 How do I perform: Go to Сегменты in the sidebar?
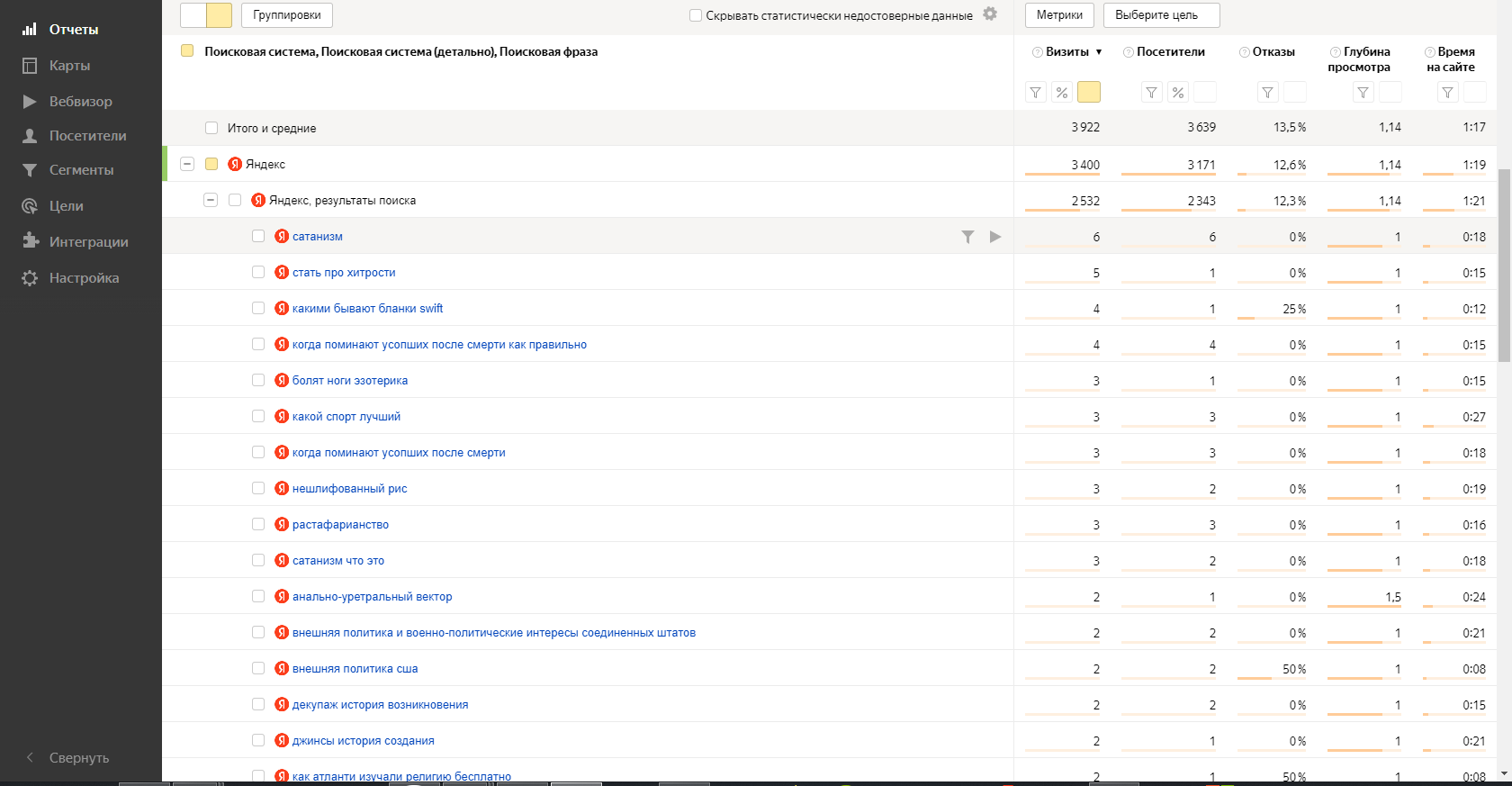coord(67,169)
